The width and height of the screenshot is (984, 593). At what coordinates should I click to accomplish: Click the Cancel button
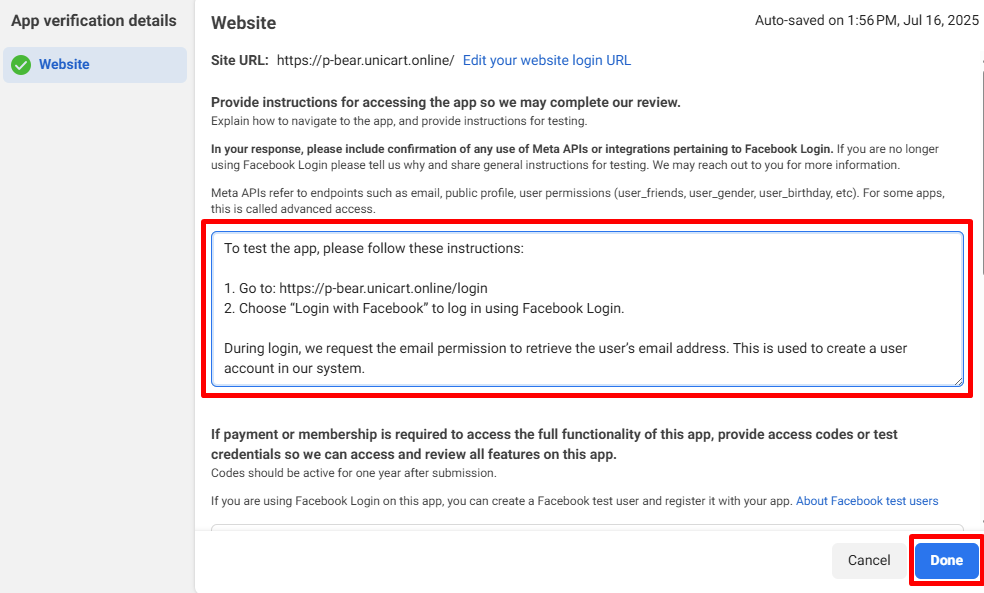click(x=869, y=560)
